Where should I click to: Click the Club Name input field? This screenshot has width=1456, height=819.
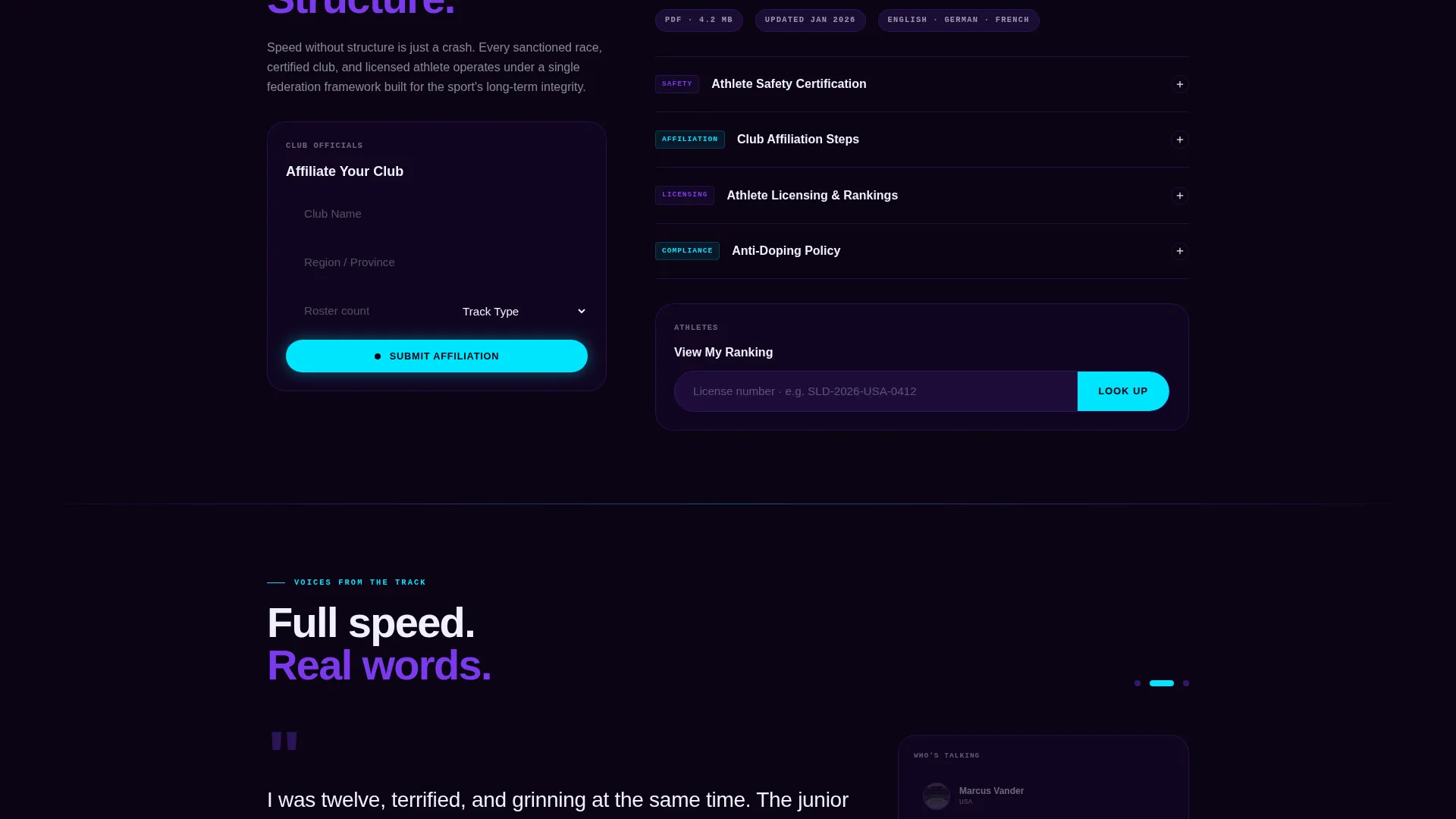click(437, 214)
